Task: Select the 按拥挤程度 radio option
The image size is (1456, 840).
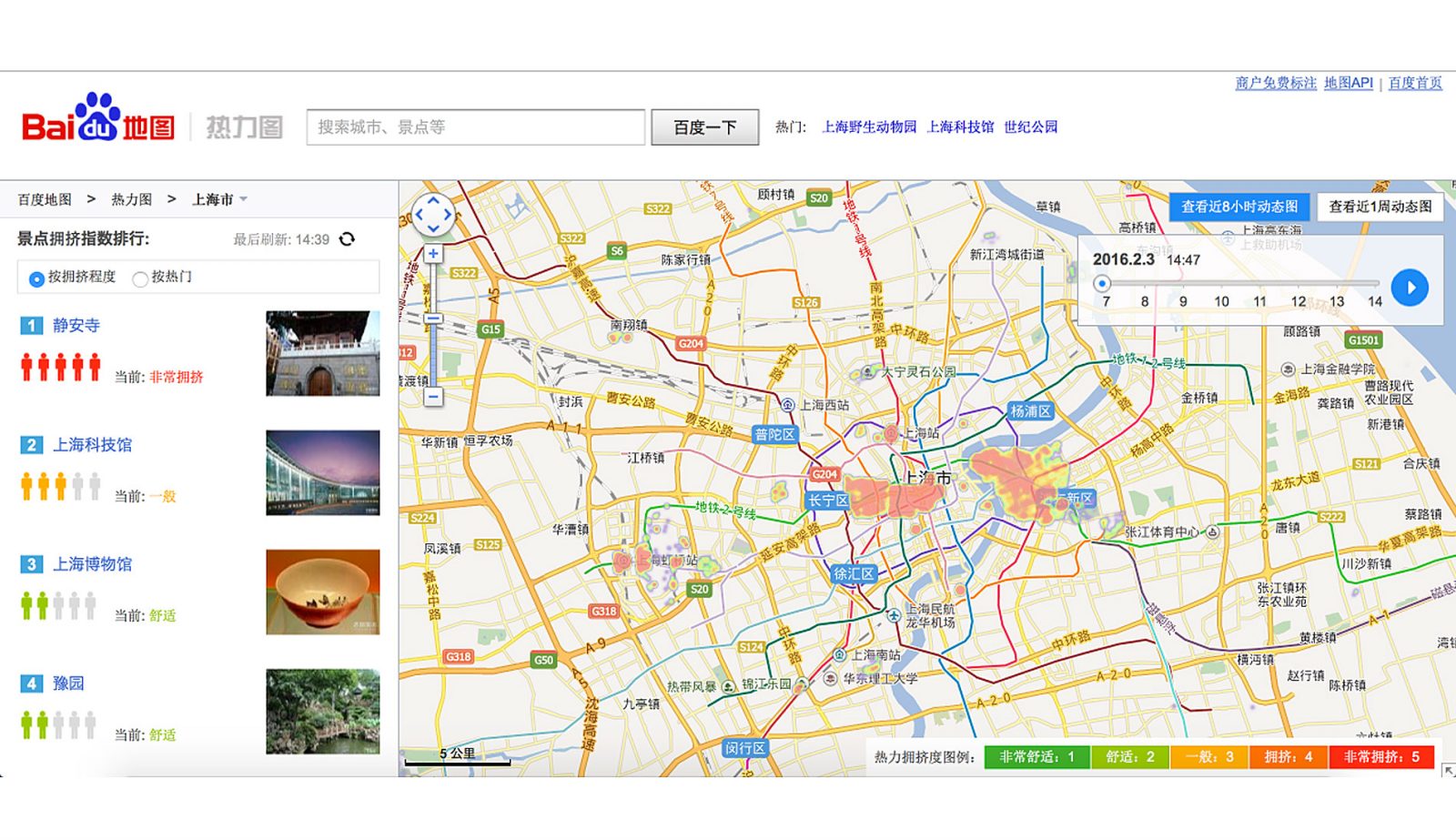Action: click(35, 278)
